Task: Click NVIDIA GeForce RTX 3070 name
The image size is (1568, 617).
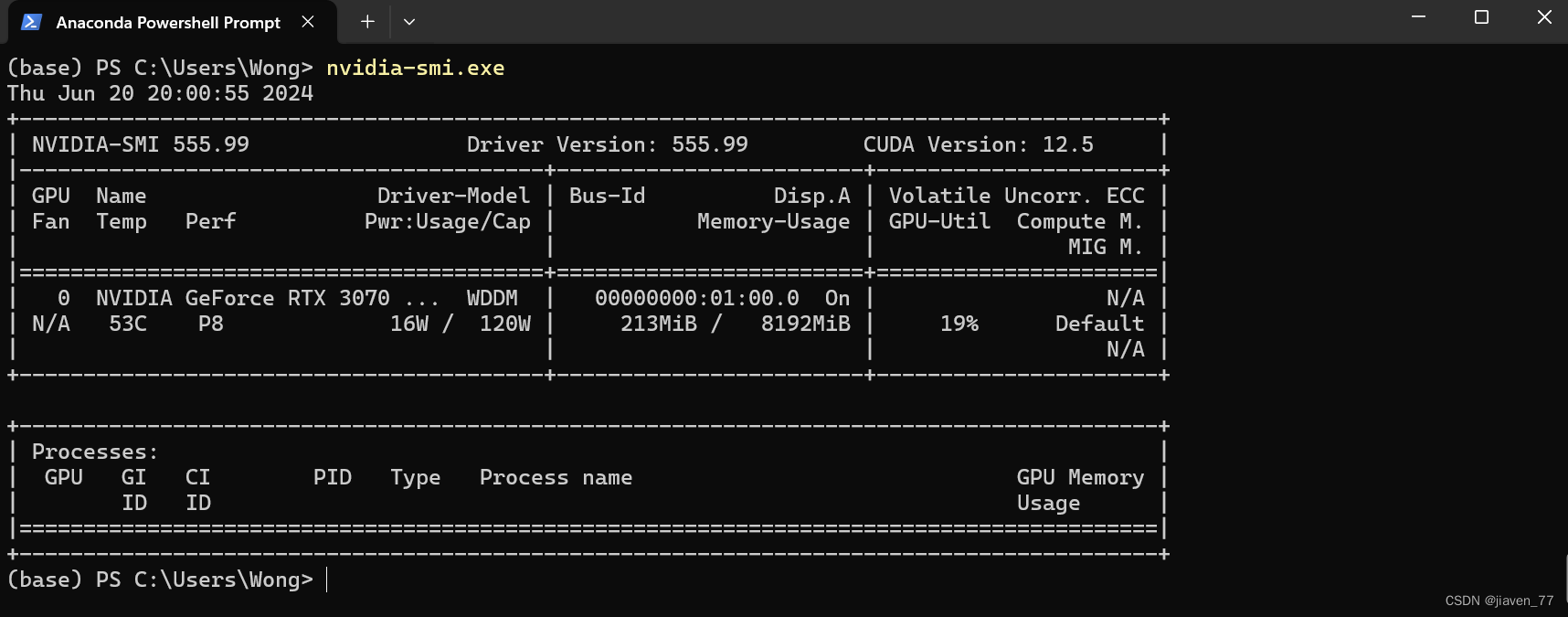Action: tap(243, 298)
